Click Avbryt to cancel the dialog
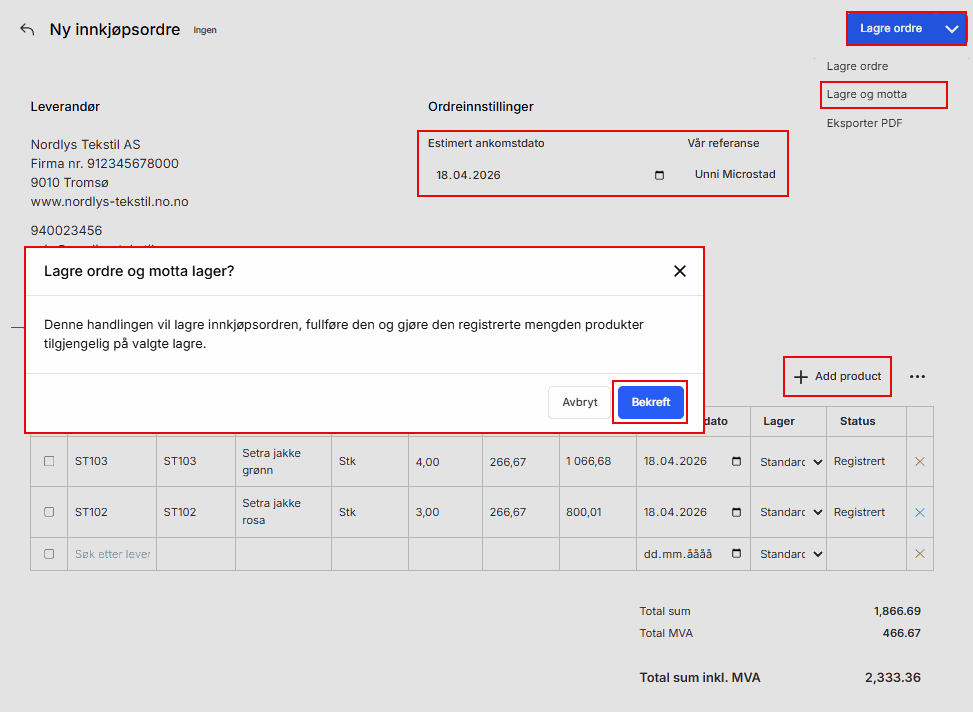 pos(579,402)
